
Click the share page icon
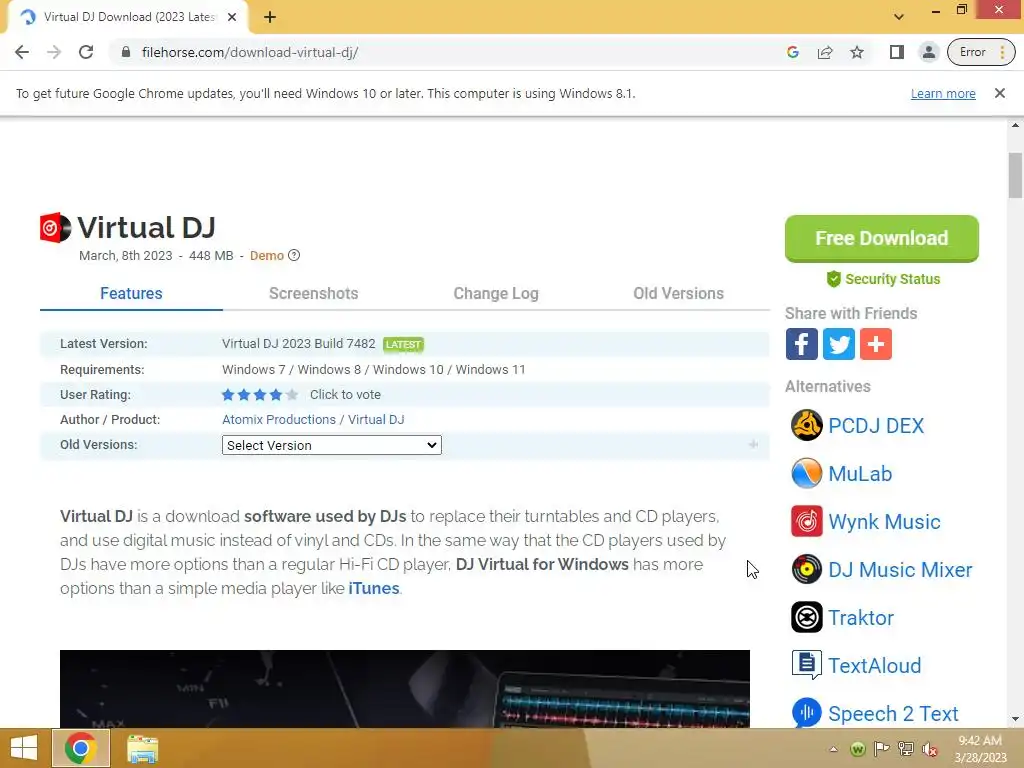(x=825, y=52)
